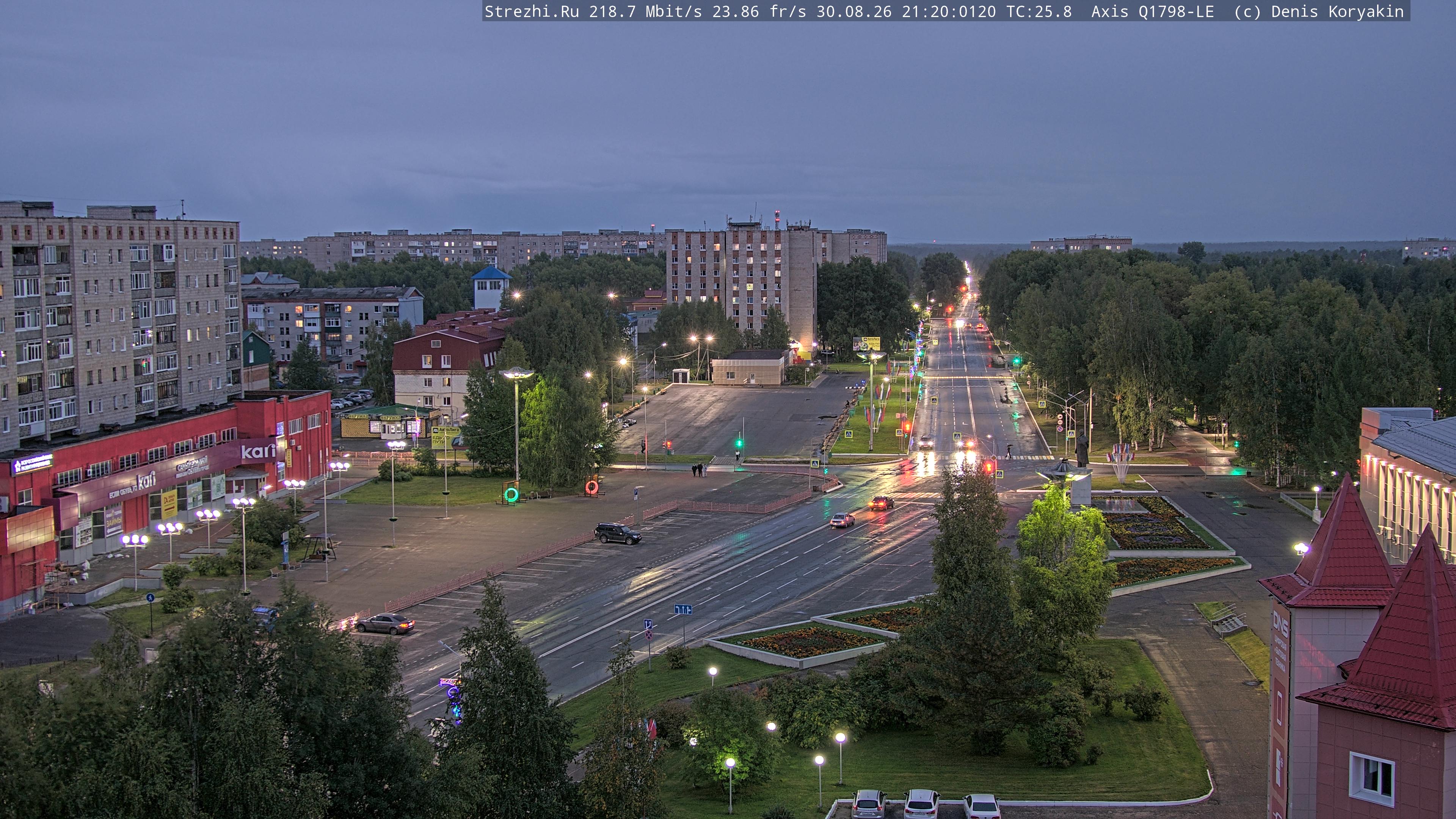Click the white car driving on wet road

[842, 520]
